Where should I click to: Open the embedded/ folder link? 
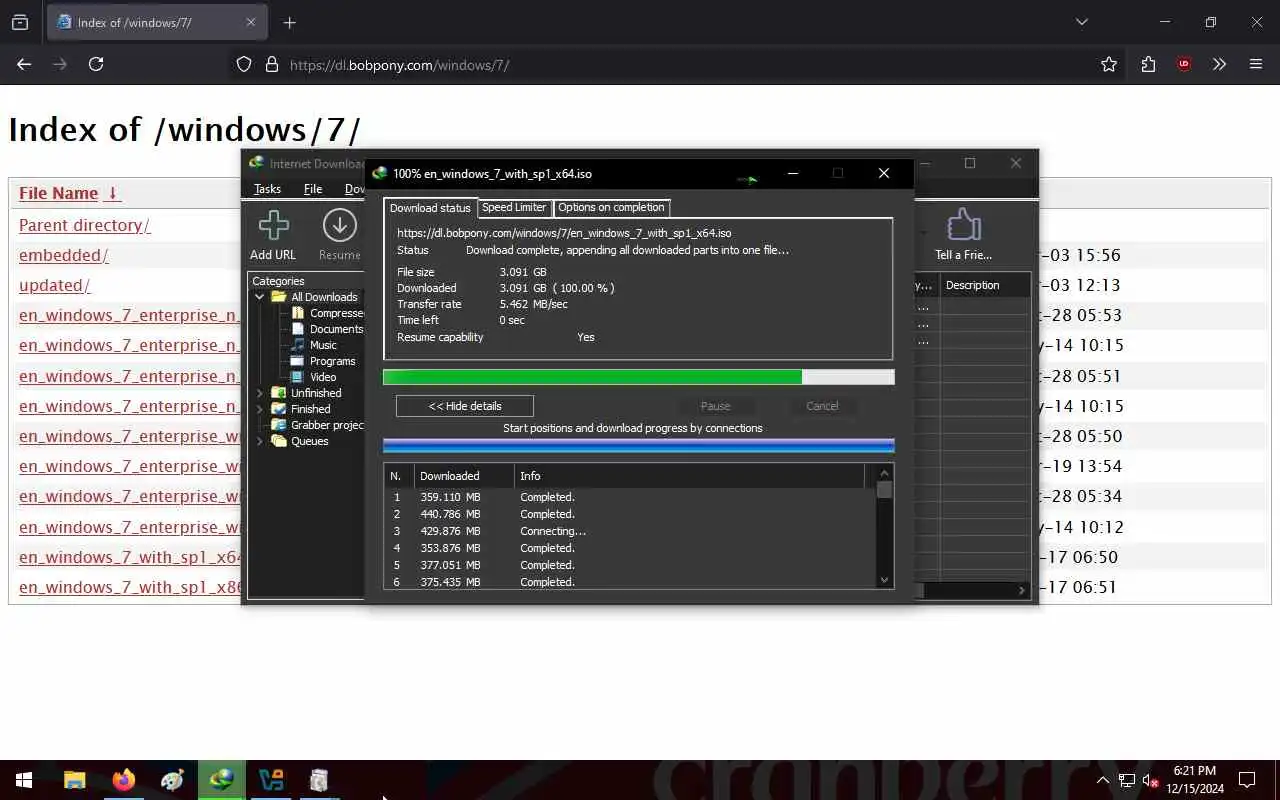(x=64, y=255)
